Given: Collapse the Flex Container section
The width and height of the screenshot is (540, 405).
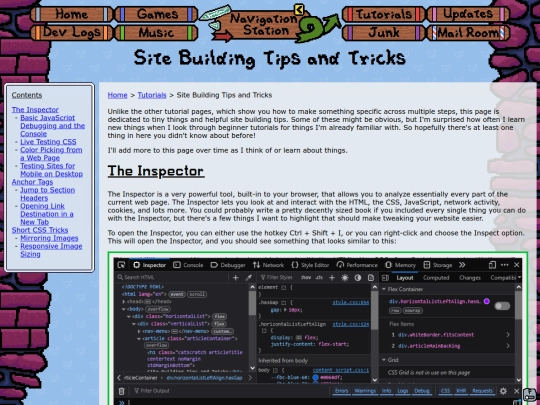Looking at the screenshot, I should pyautogui.click(x=384, y=289).
